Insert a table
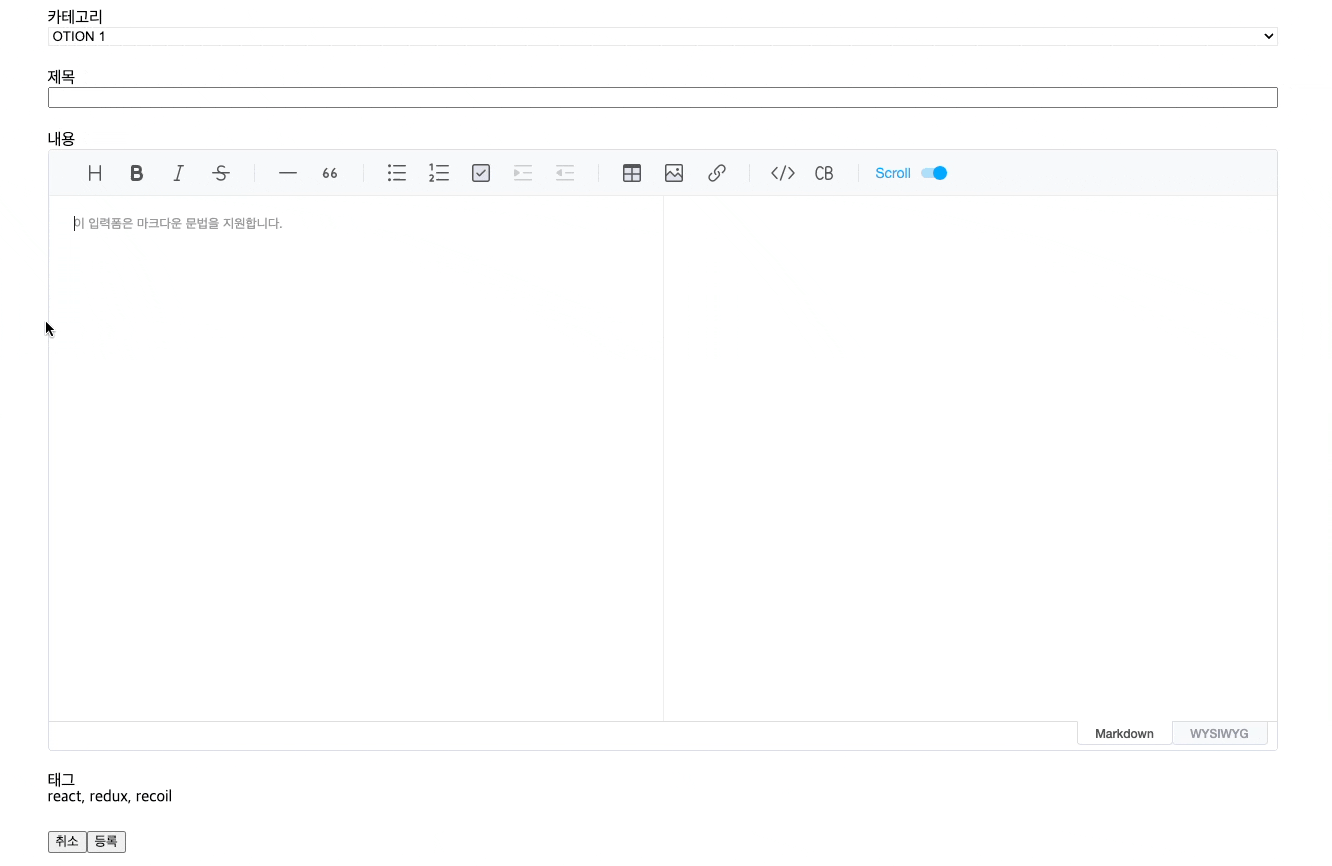 click(x=632, y=172)
